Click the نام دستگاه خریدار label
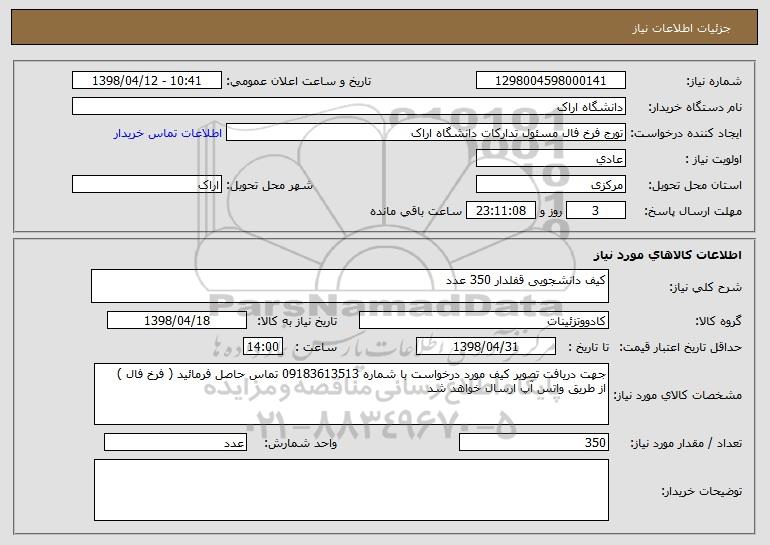The image size is (770, 545). pos(695,108)
